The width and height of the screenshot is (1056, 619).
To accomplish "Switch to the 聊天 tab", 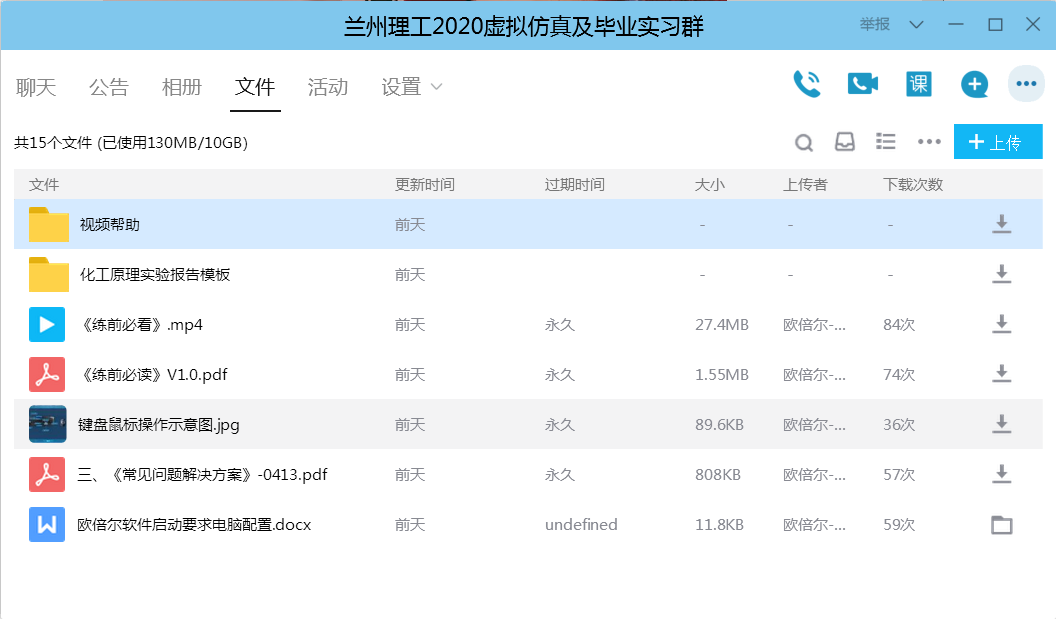I will click(x=36, y=87).
